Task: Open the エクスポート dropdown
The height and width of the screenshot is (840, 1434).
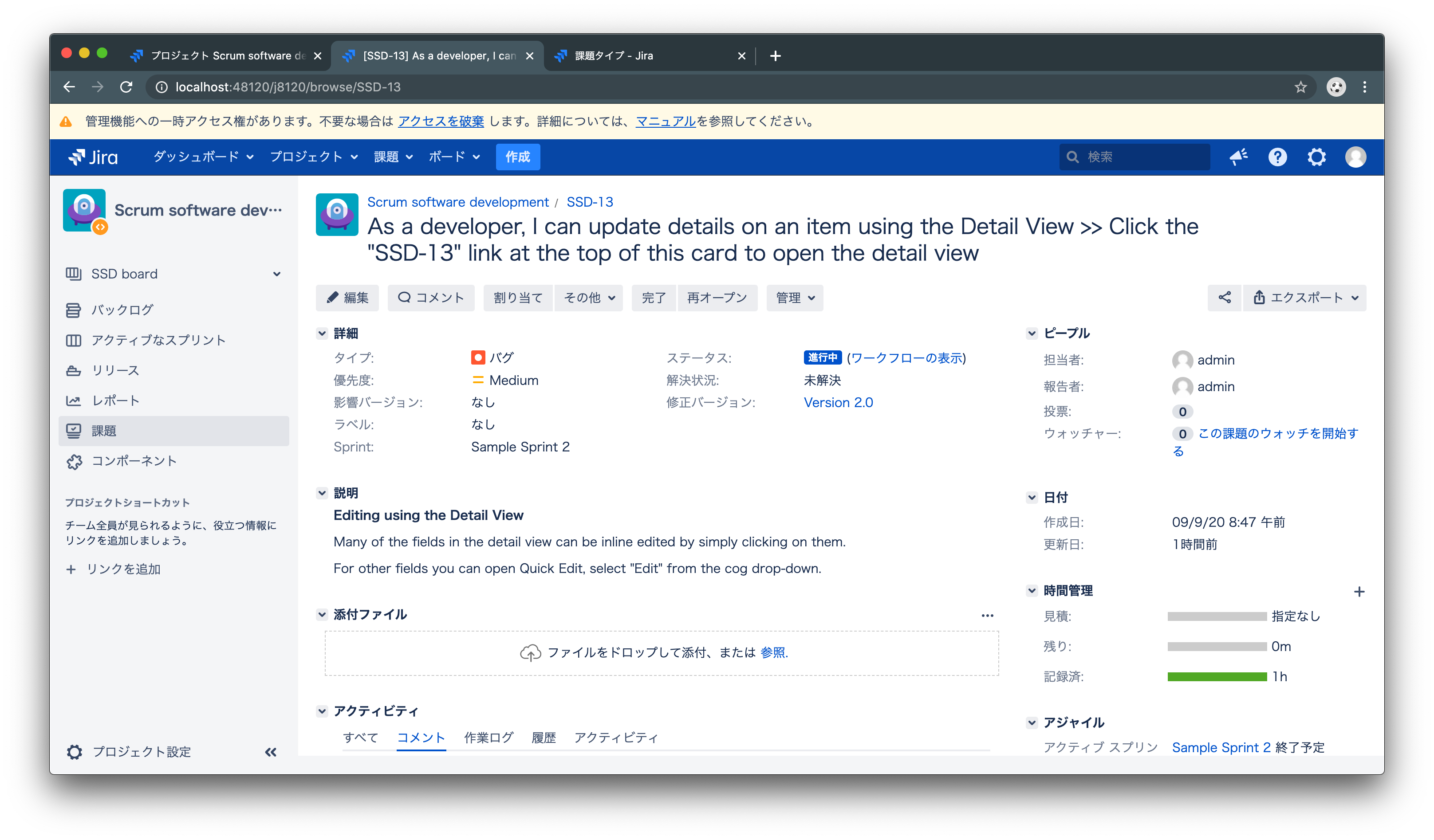Action: point(1305,298)
